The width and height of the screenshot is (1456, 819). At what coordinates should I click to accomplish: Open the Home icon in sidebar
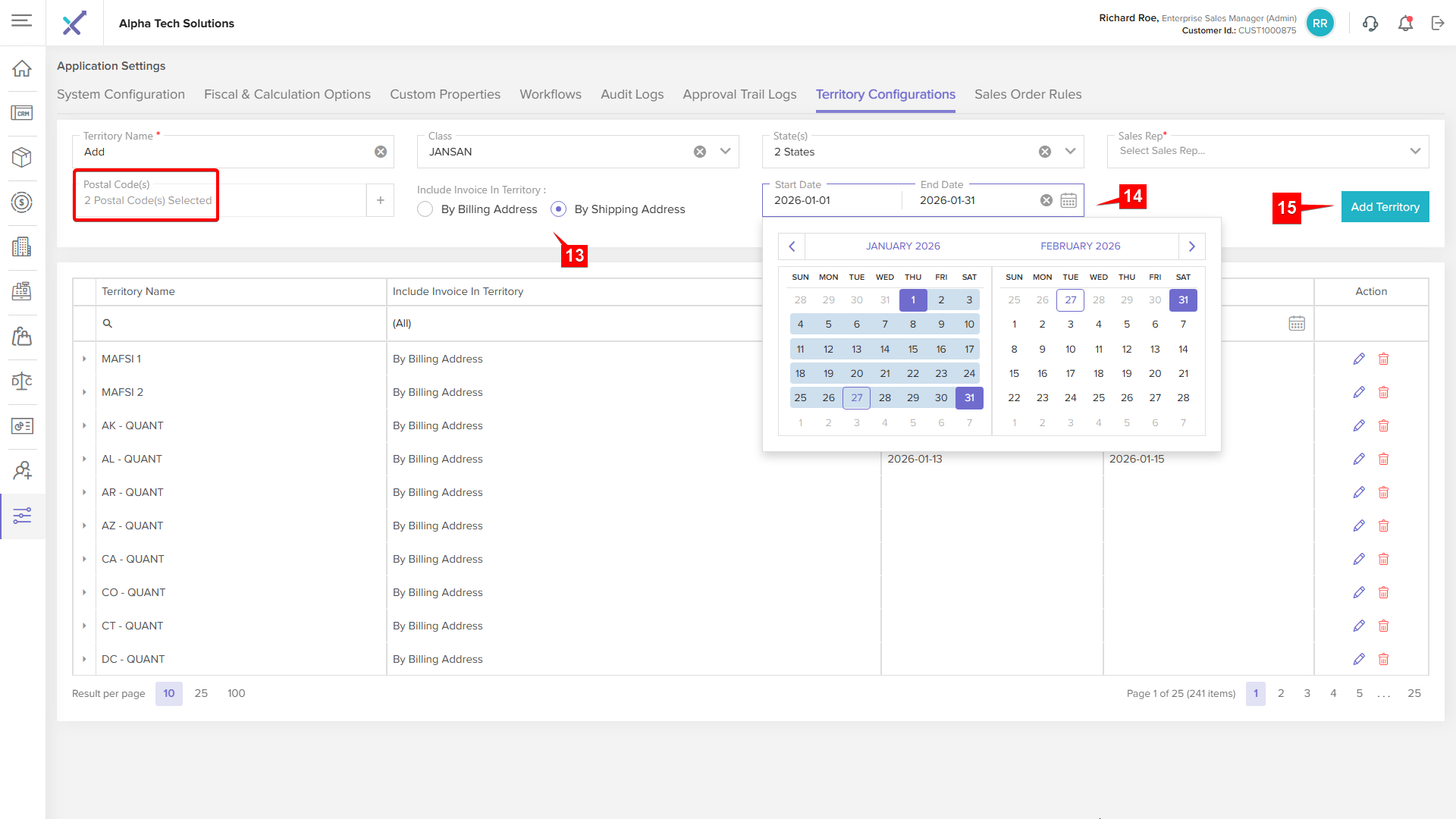[x=22, y=69]
